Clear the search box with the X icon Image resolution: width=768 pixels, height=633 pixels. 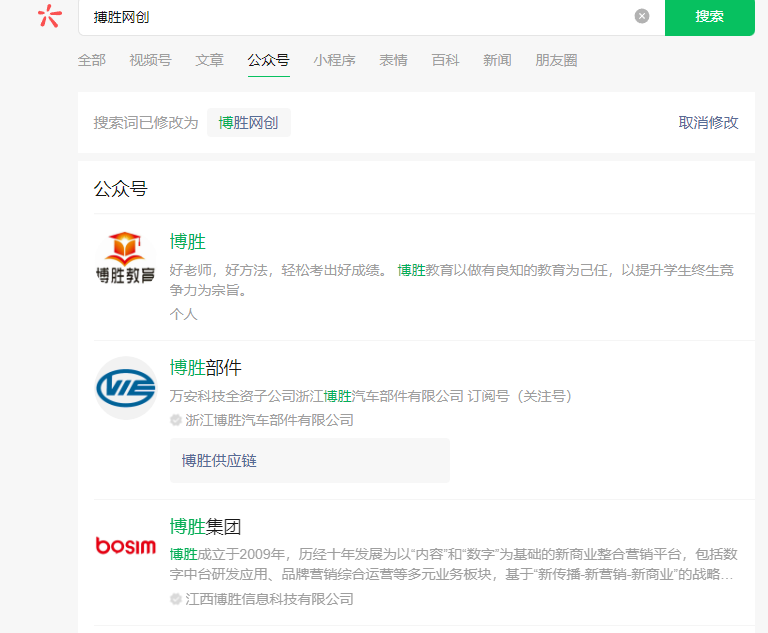[642, 16]
